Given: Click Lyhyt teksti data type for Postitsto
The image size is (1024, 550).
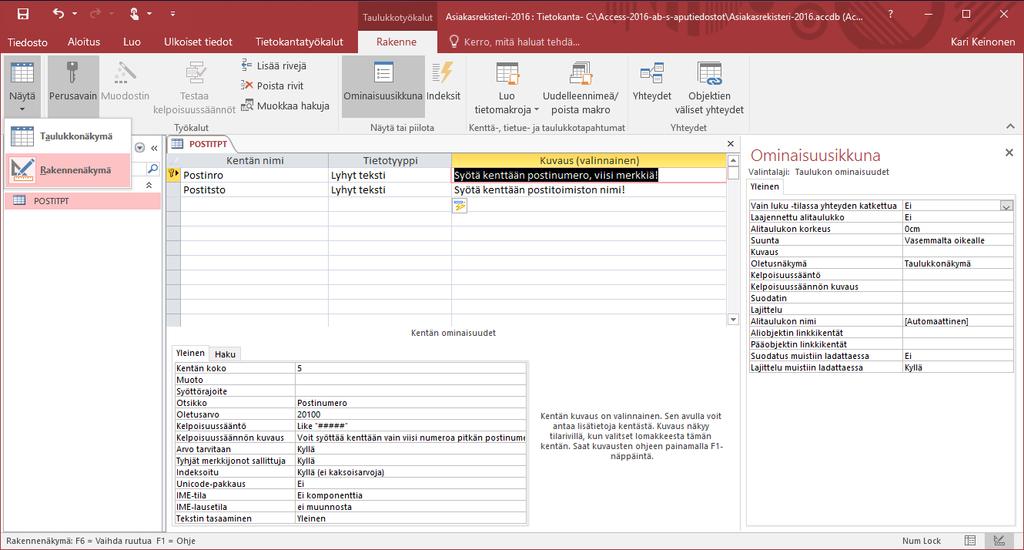Looking at the screenshot, I should point(390,189).
